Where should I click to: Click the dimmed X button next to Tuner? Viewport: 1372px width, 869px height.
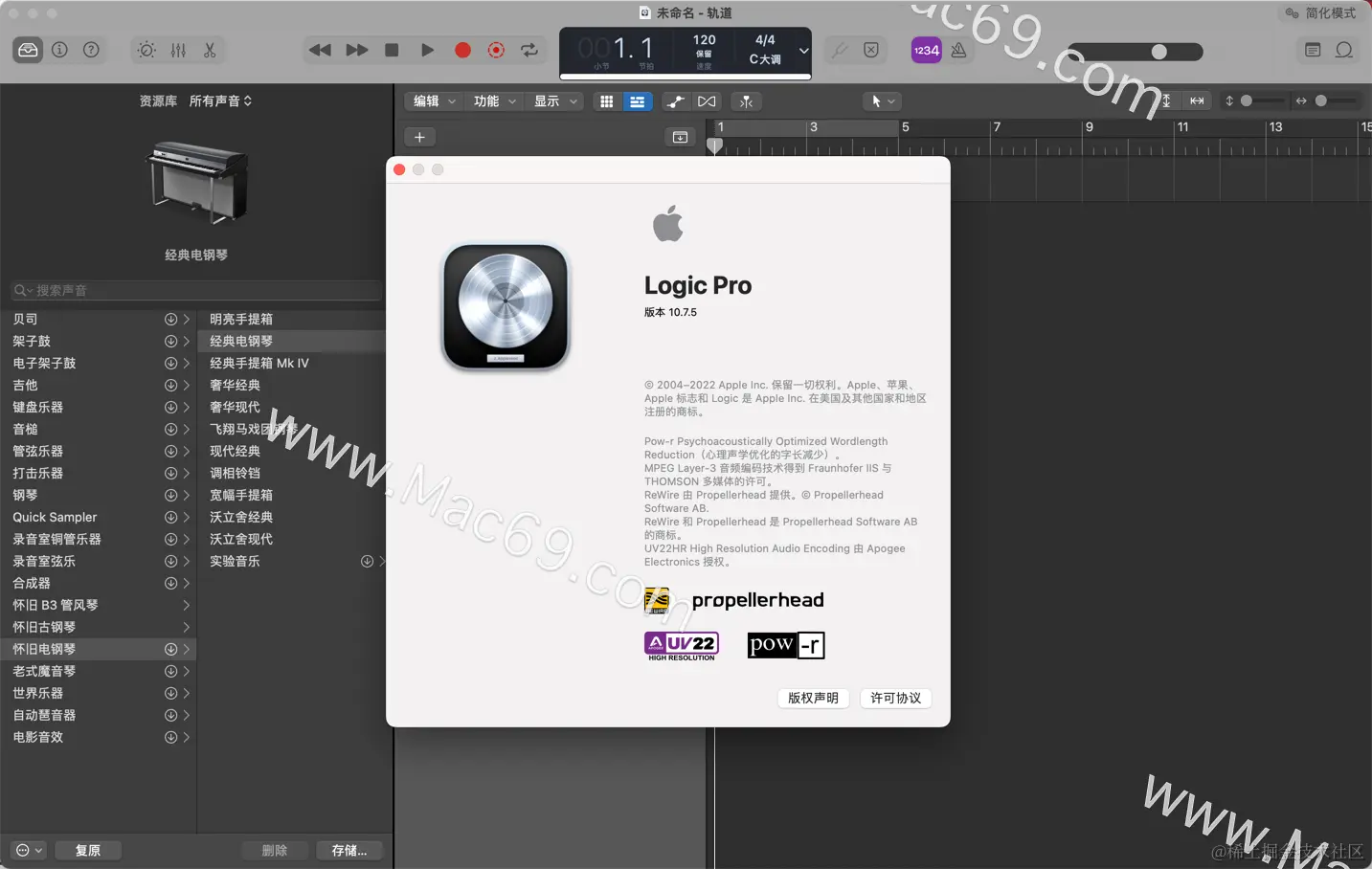(x=871, y=50)
